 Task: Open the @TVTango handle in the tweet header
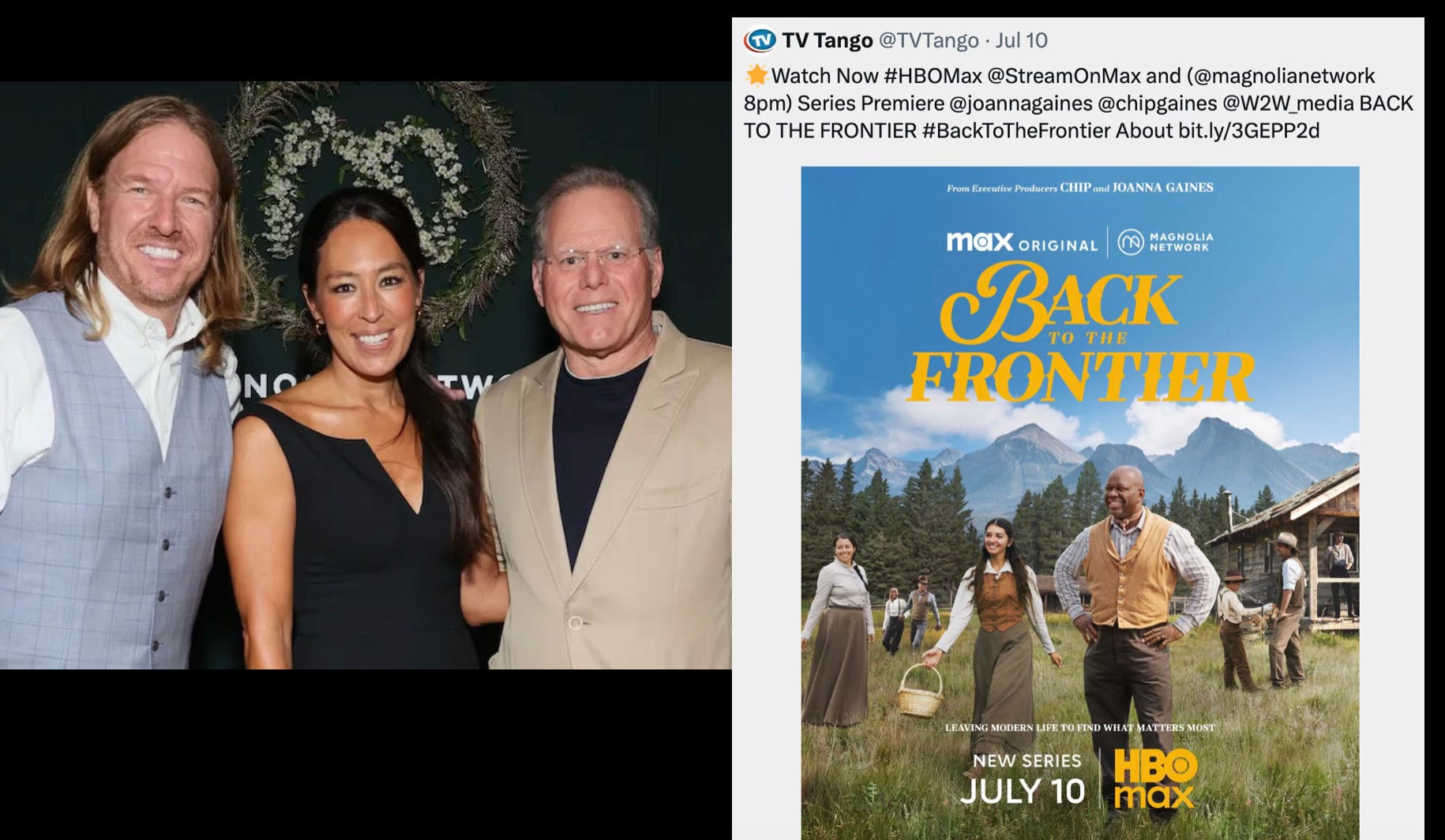point(929,40)
